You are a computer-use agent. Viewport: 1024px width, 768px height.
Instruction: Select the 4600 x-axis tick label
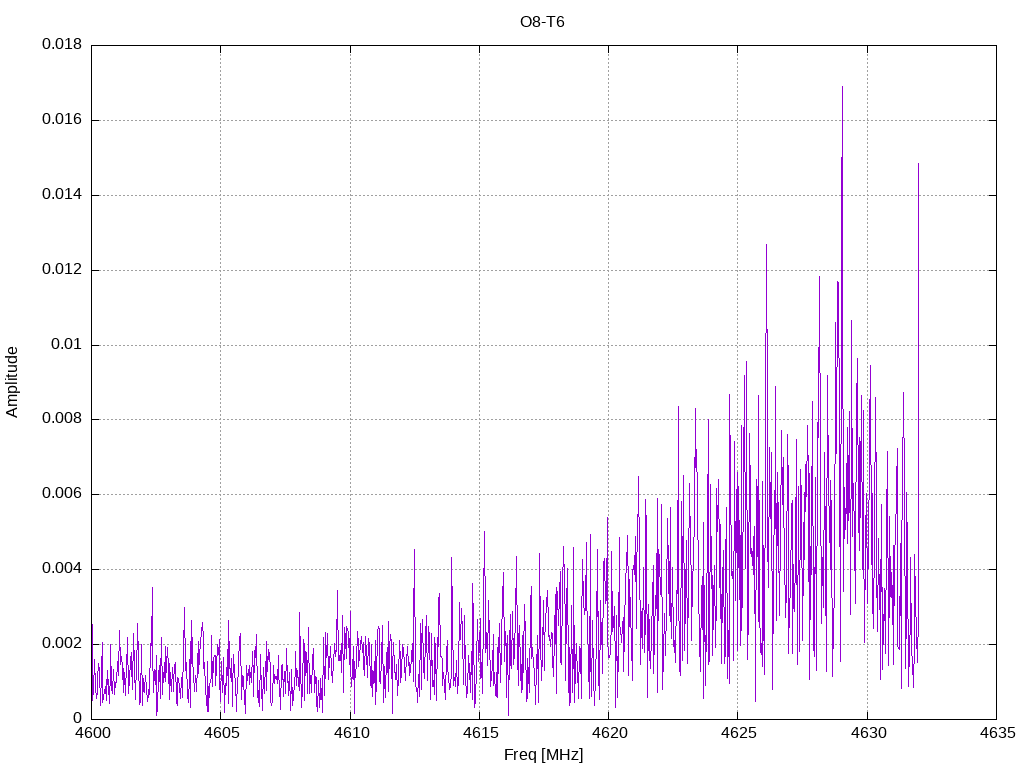click(x=92, y=733)
